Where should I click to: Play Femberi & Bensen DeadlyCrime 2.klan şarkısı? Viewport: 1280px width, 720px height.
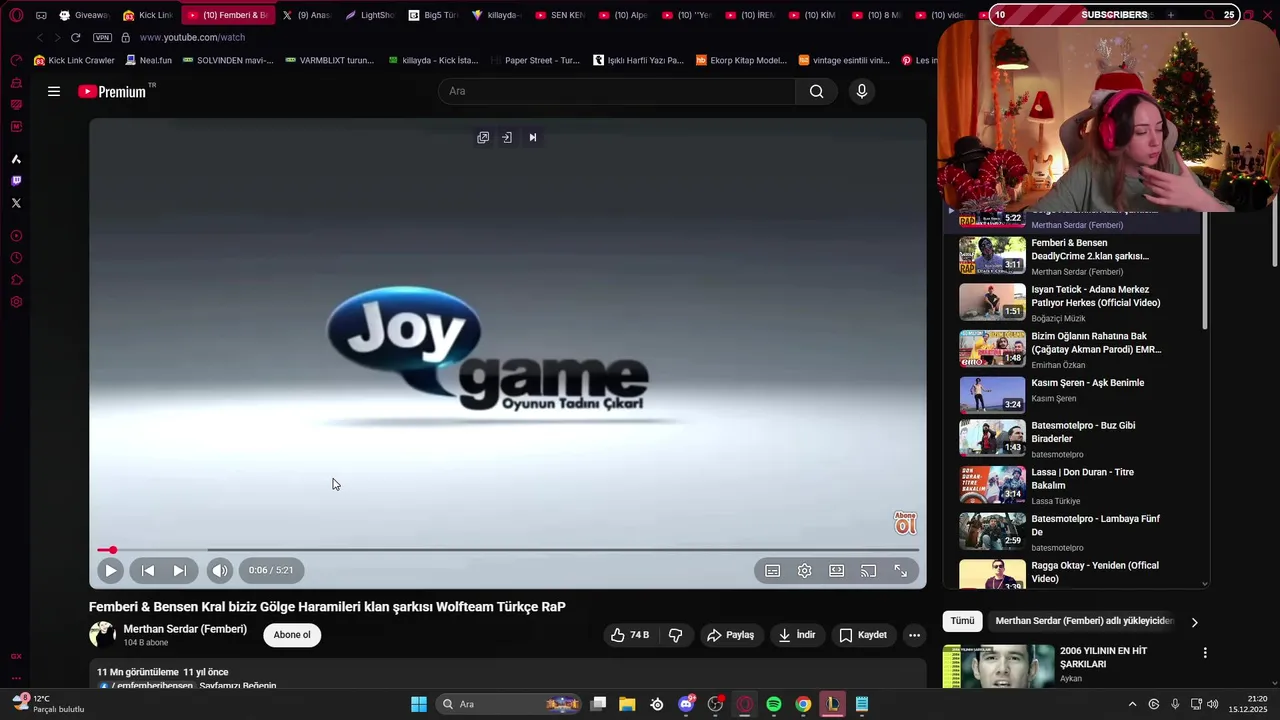1075,256
